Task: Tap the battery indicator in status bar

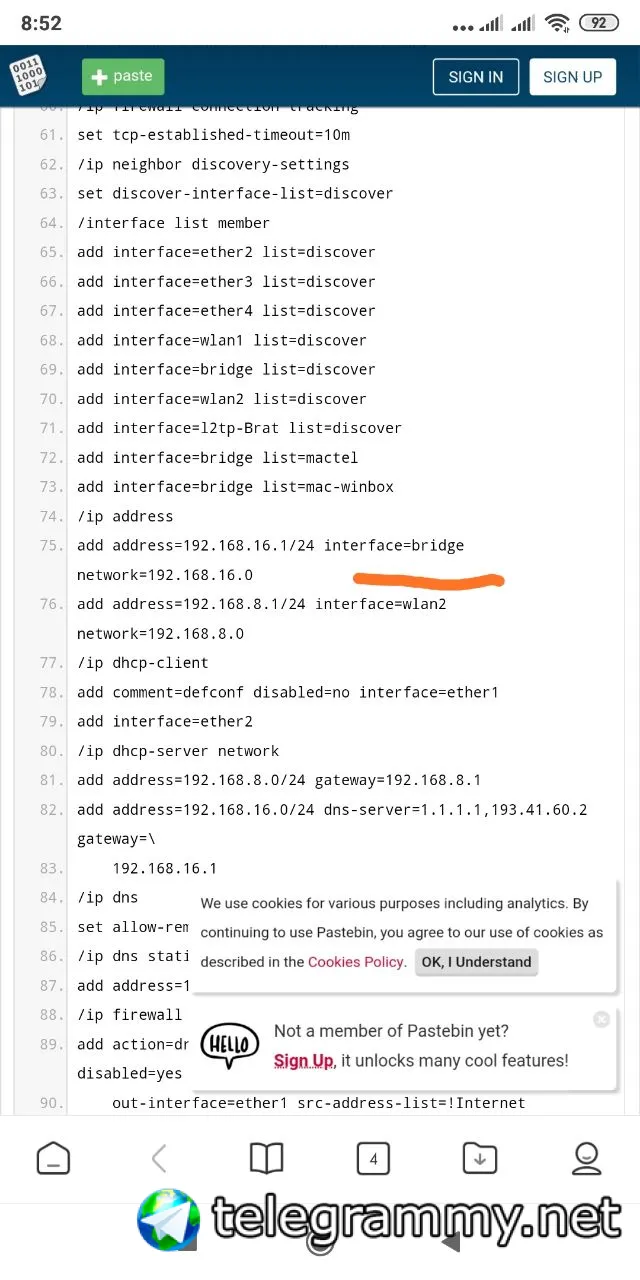Action: tap(599, 22)
